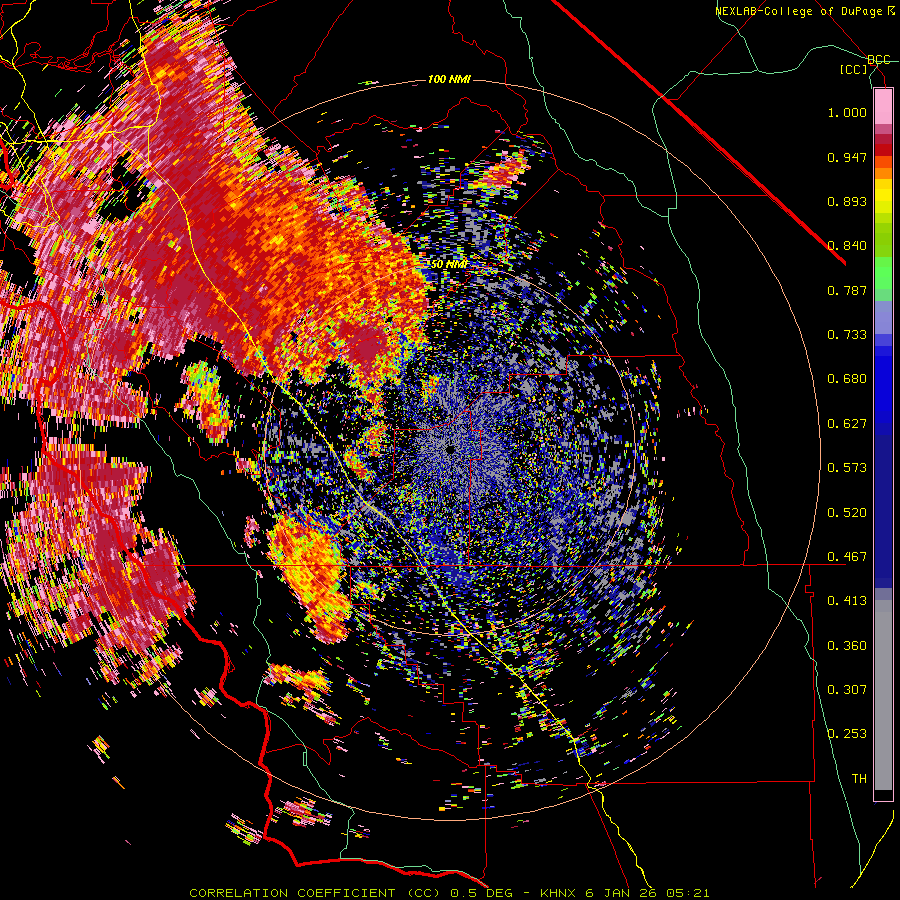Screen dimensions: 900x900
Task: Select the 0.360 scale value
Action: click(847, 646)
